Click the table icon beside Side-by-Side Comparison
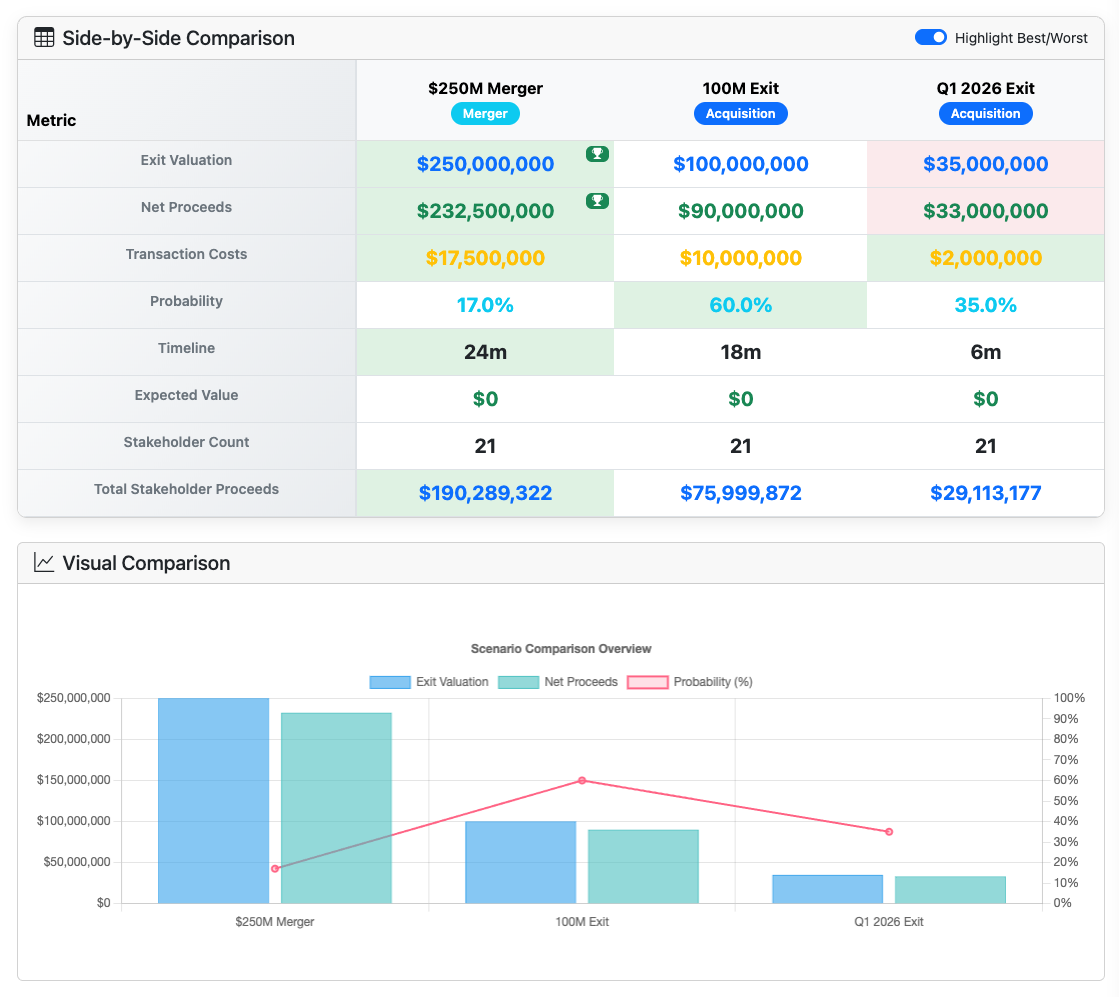The image size is (1119, 997). click(x=44, y=37)
